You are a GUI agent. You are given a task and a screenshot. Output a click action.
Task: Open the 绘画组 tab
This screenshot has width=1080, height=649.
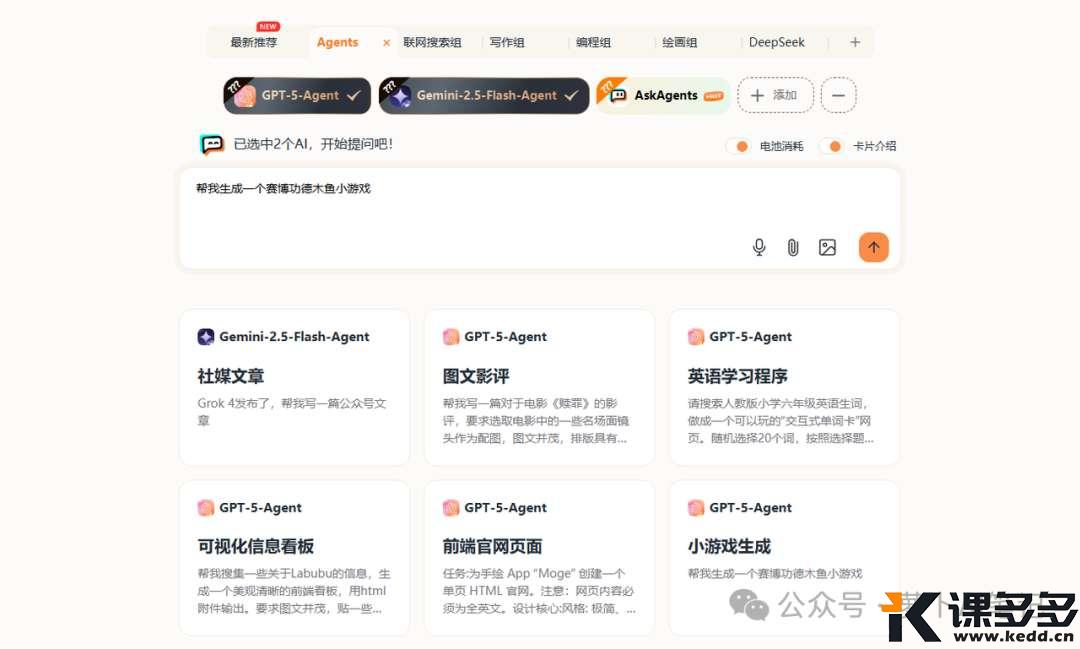680,42
